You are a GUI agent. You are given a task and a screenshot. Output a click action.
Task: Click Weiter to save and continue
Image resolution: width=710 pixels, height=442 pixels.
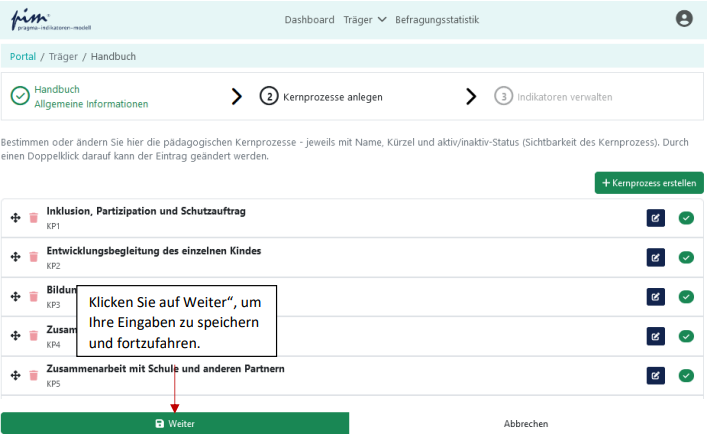tap(175, 424)
